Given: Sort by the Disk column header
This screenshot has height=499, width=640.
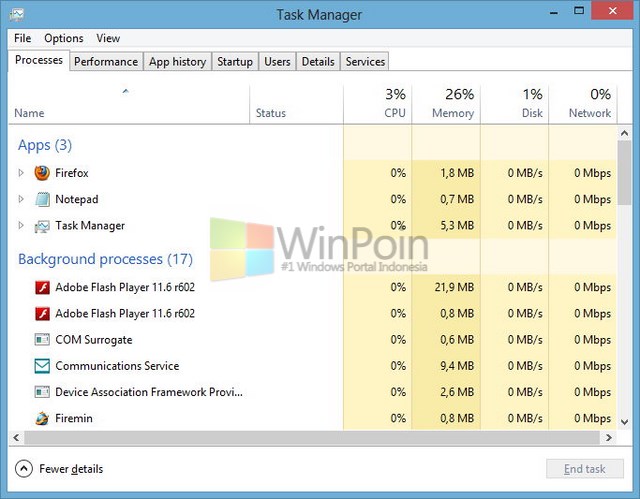Looking at the screenshot, I should click(x=515, y=104).
